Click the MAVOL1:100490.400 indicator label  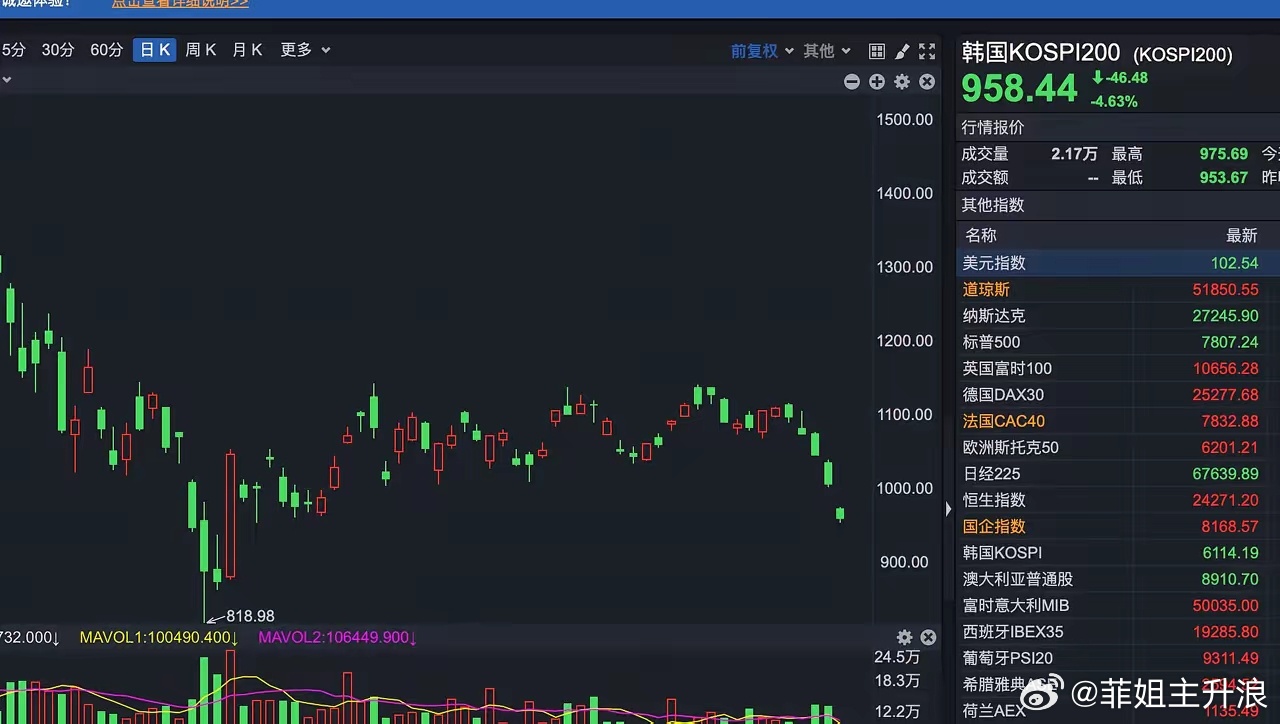click(x=159, y=637)
